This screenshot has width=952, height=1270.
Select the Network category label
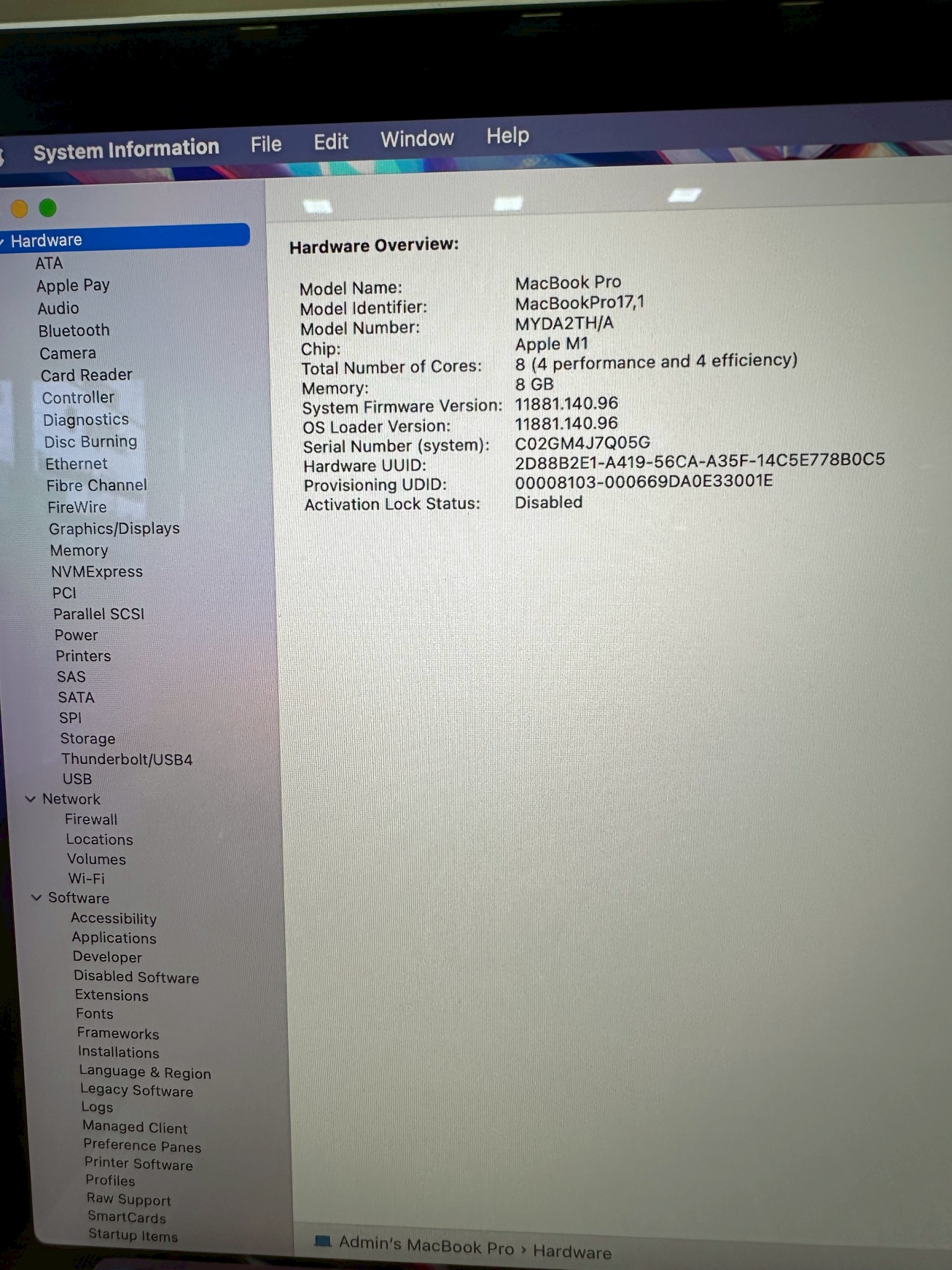coord(71,799)
